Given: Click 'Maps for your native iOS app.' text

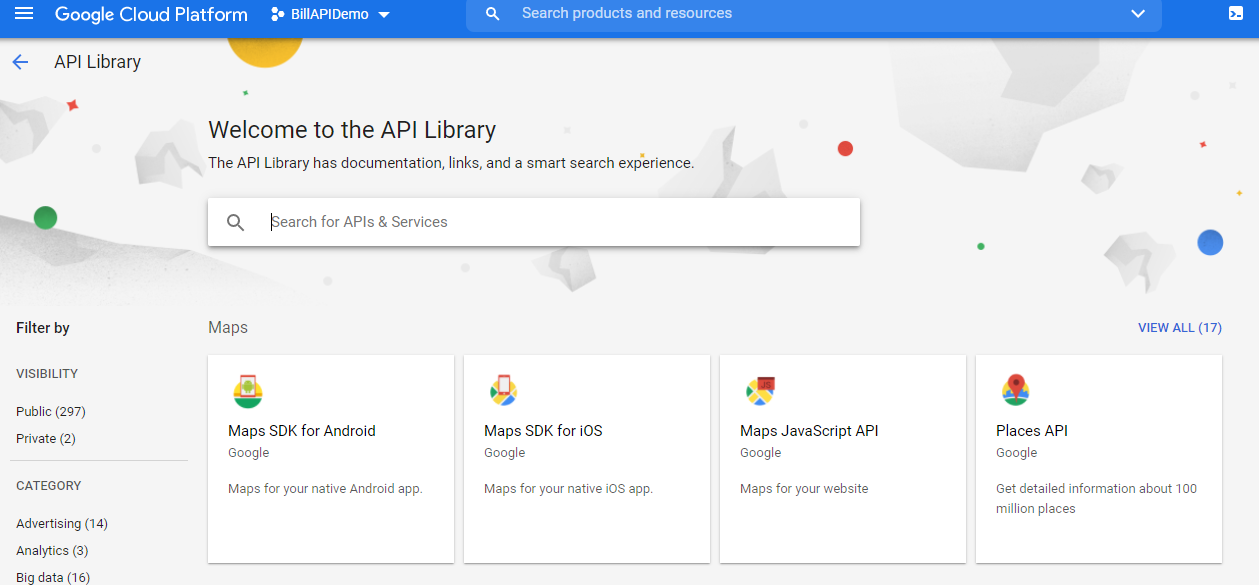Looking at the screenshot, I should click(x=568, y=489).
